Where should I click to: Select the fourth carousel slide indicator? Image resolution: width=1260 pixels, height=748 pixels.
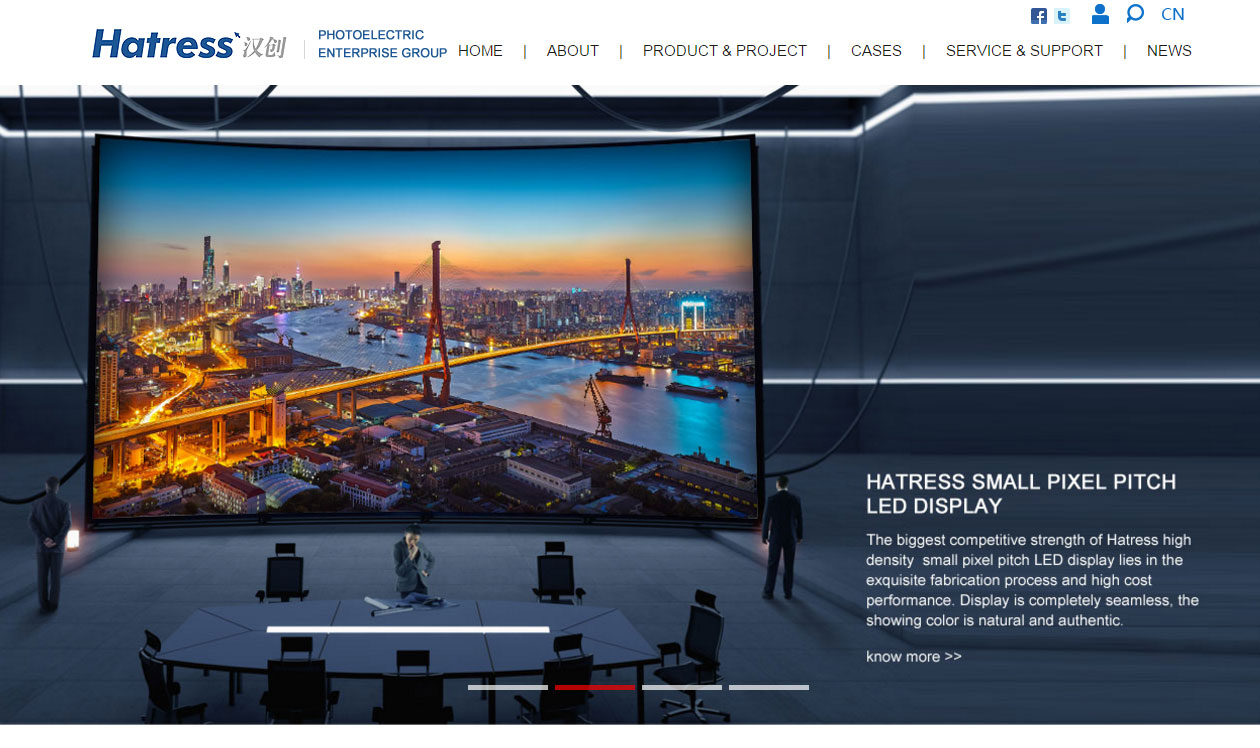(769, 688)
